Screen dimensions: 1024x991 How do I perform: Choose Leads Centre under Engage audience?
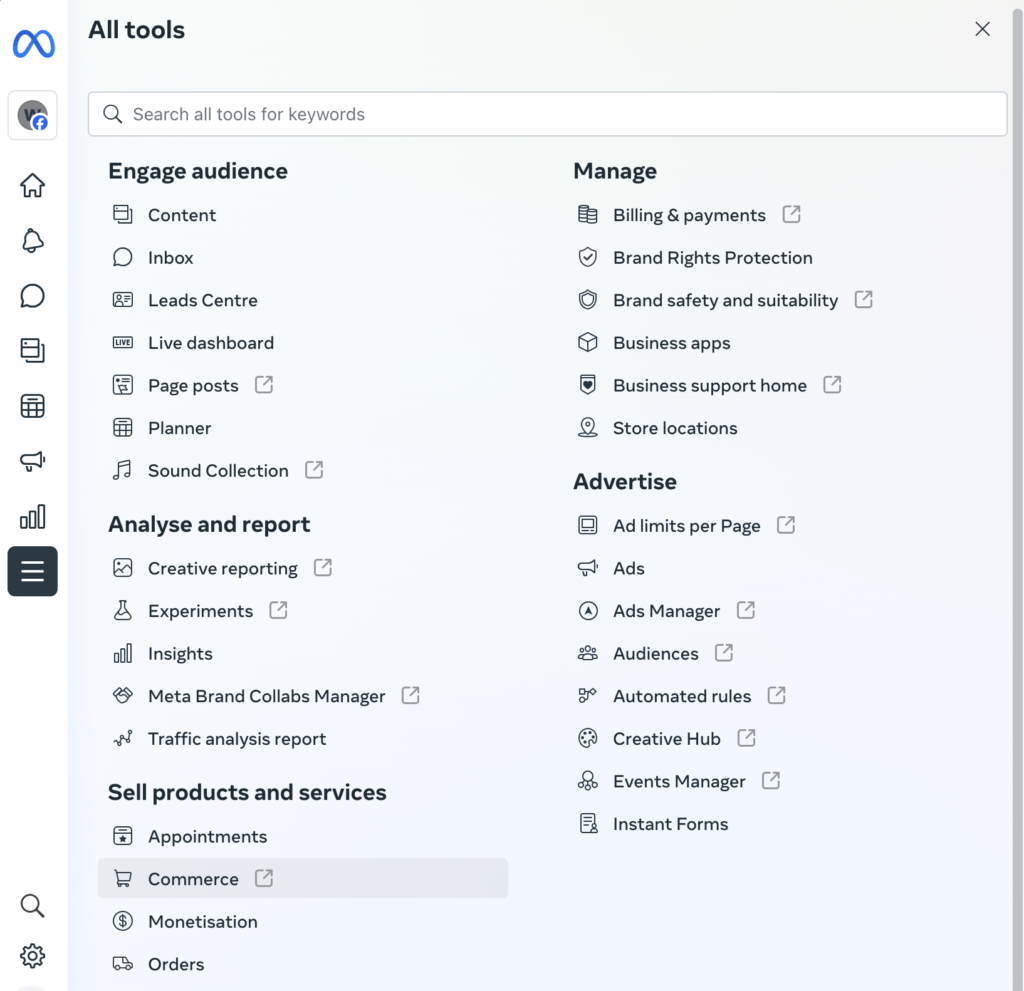(203, 300)
